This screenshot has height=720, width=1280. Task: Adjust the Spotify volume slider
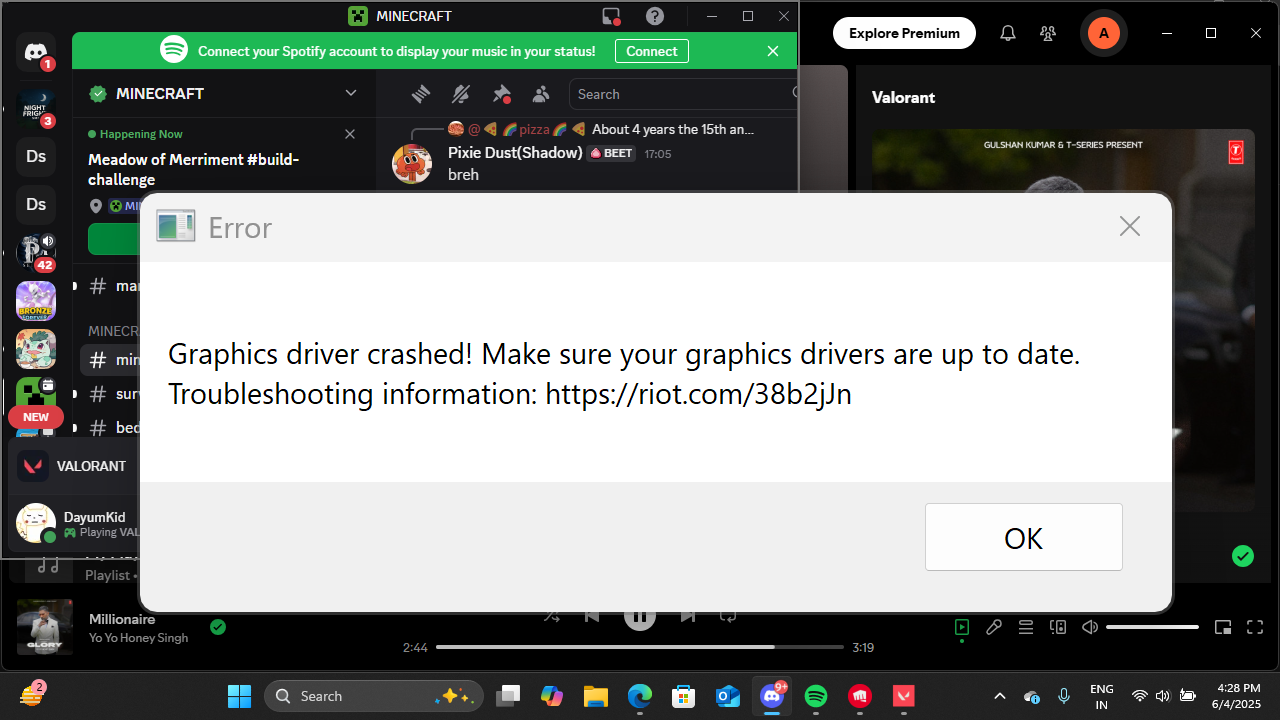[1152, 627]
